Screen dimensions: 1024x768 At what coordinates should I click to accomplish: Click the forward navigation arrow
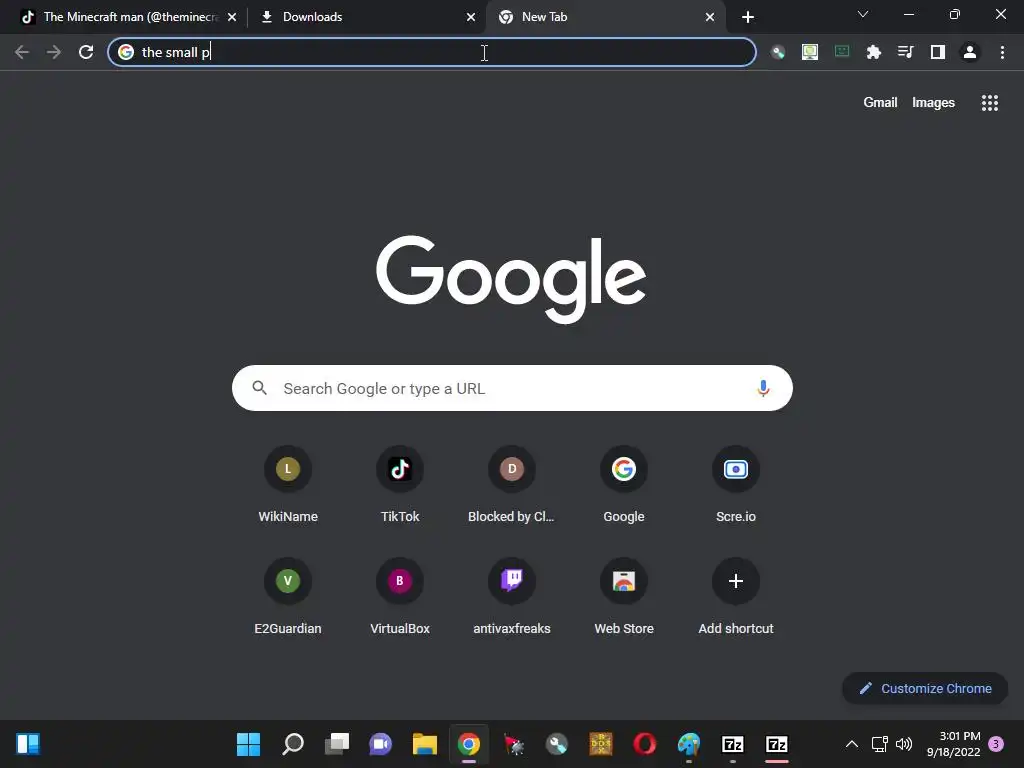[x=54, y=52]
